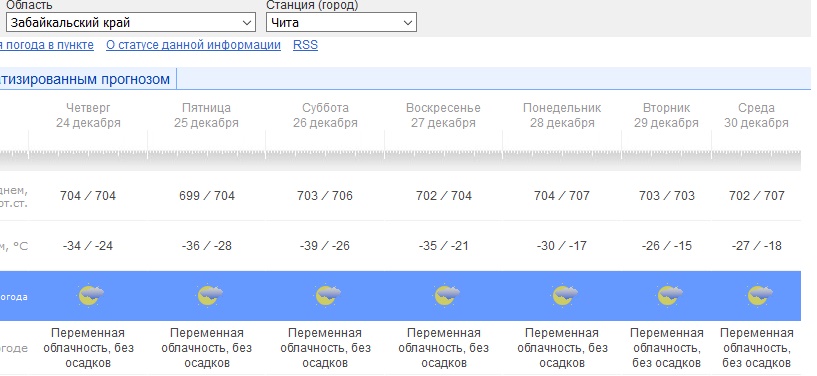817x376 pixels.
Task: Click the weather icon for 25 декабря
Action: (x=209, y=295)
